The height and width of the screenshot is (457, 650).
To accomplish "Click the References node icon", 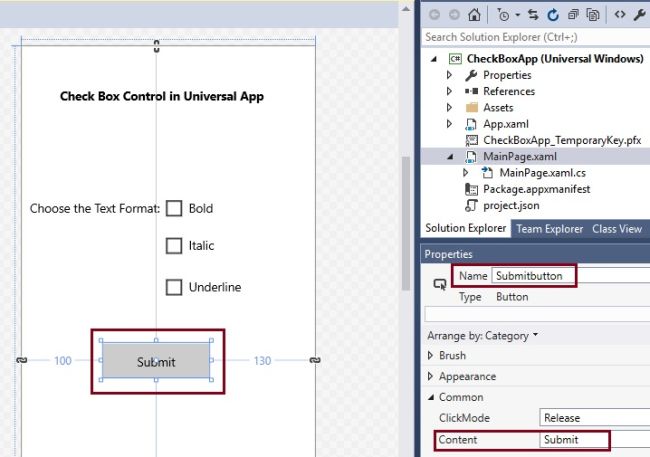I will click(471, 91).
